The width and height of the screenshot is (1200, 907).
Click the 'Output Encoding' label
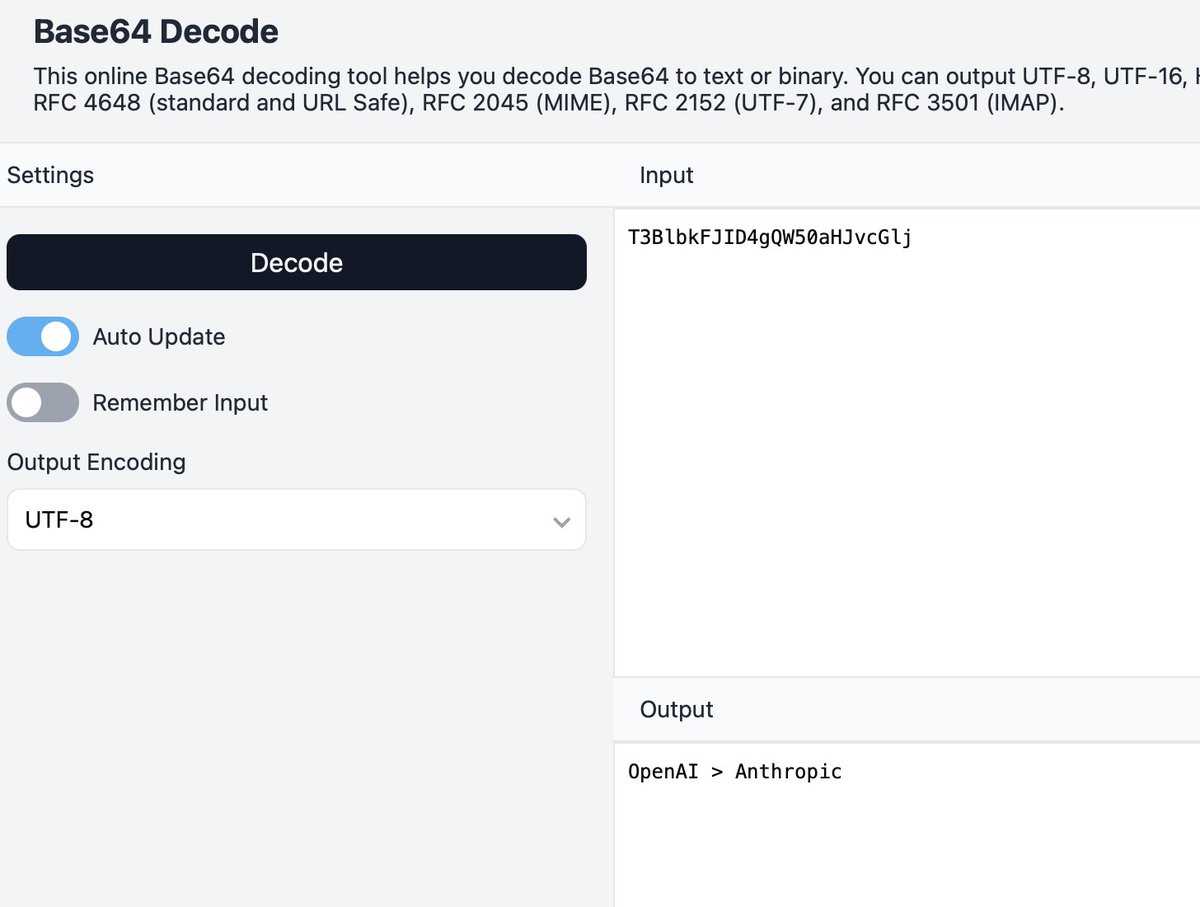(96, 462)
